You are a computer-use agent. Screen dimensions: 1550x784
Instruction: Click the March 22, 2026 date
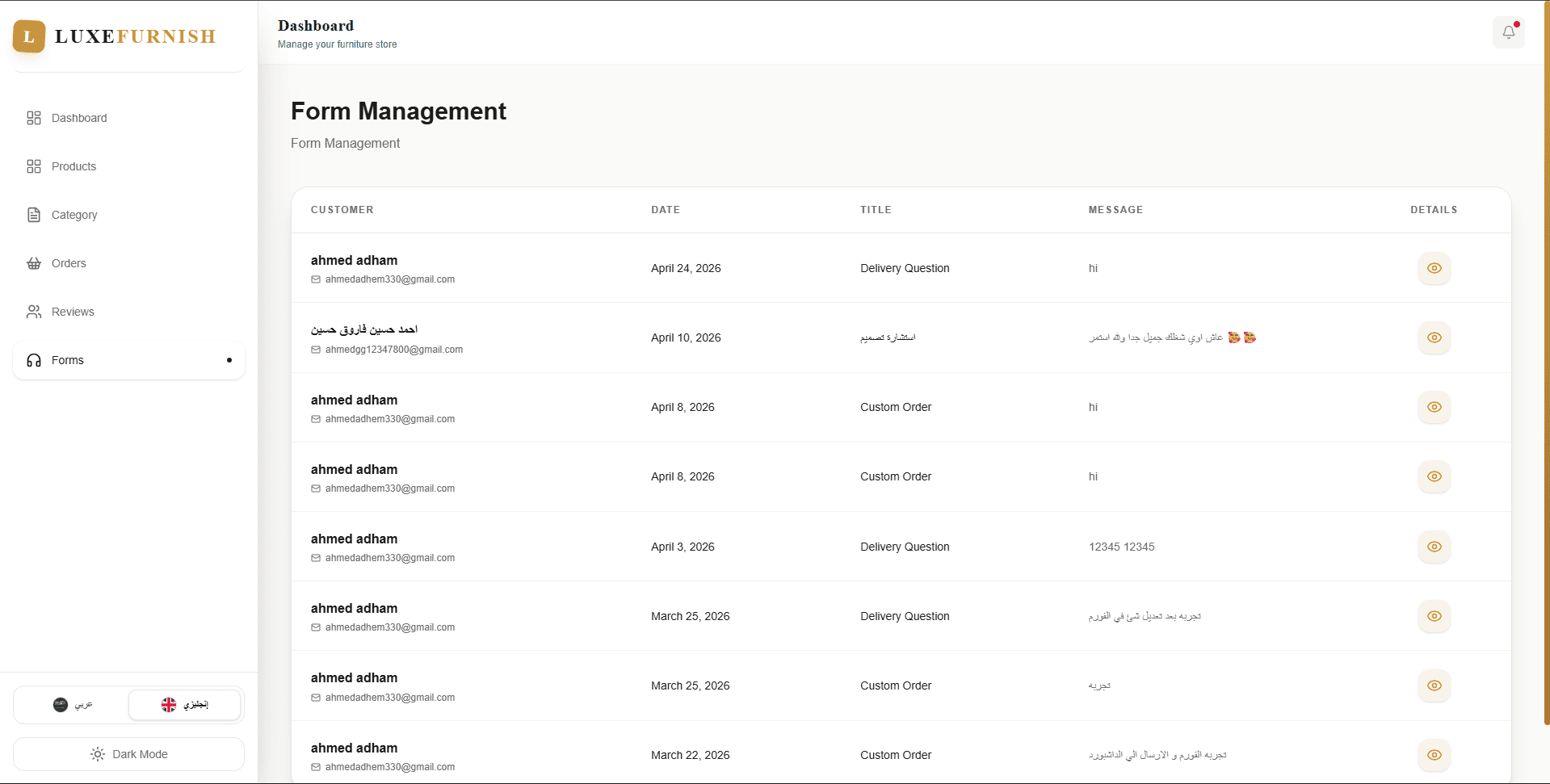(690, 755)
